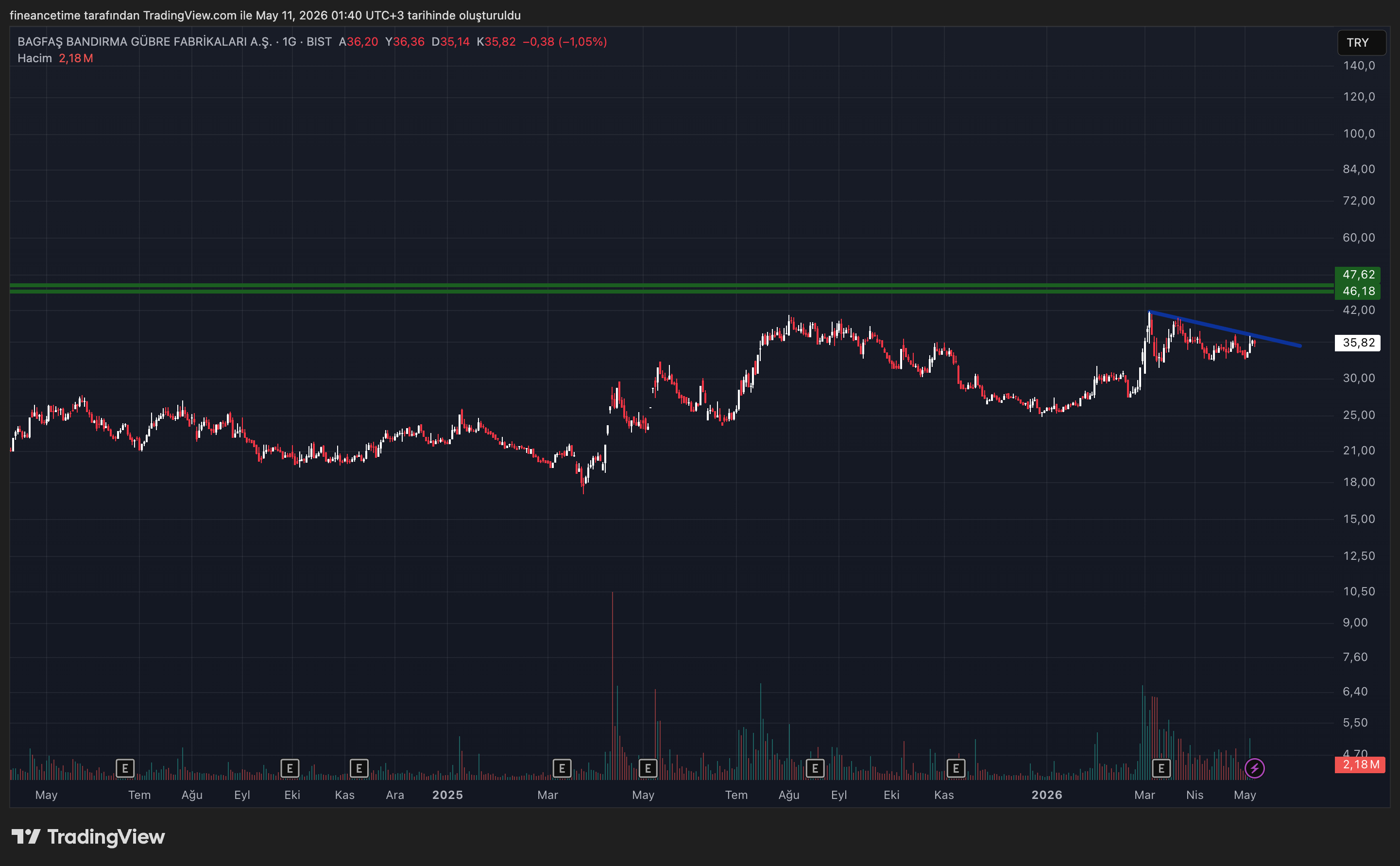Screen dimensions: 1400x866
Task: Click the 2026 year label on time axis
Action: pyautogui.click(x=1047, y=795)
